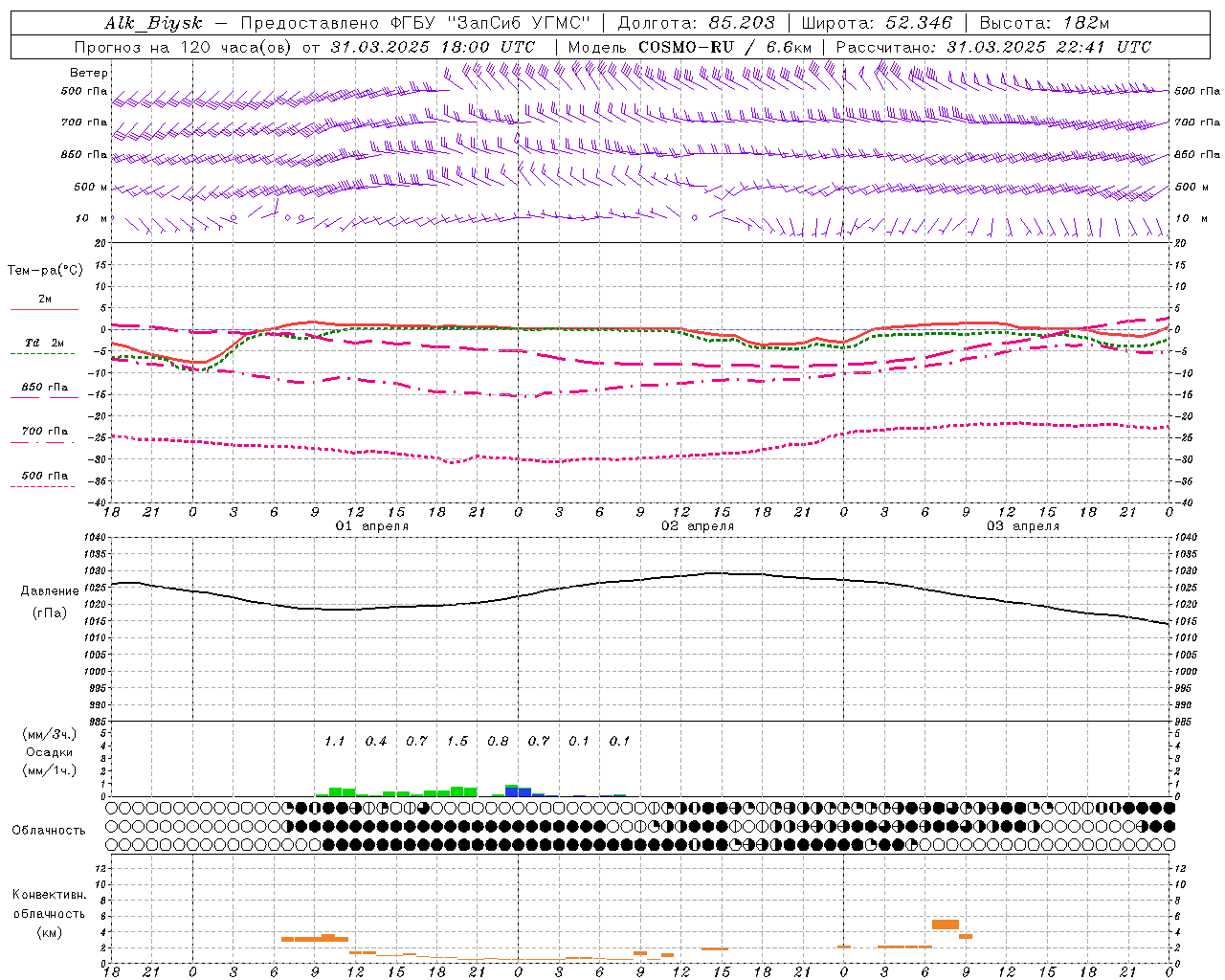Click the 0.8 three-hour precipitation value
The width and height of the screenshot is (1225, 980).
[x=498, y=741]
